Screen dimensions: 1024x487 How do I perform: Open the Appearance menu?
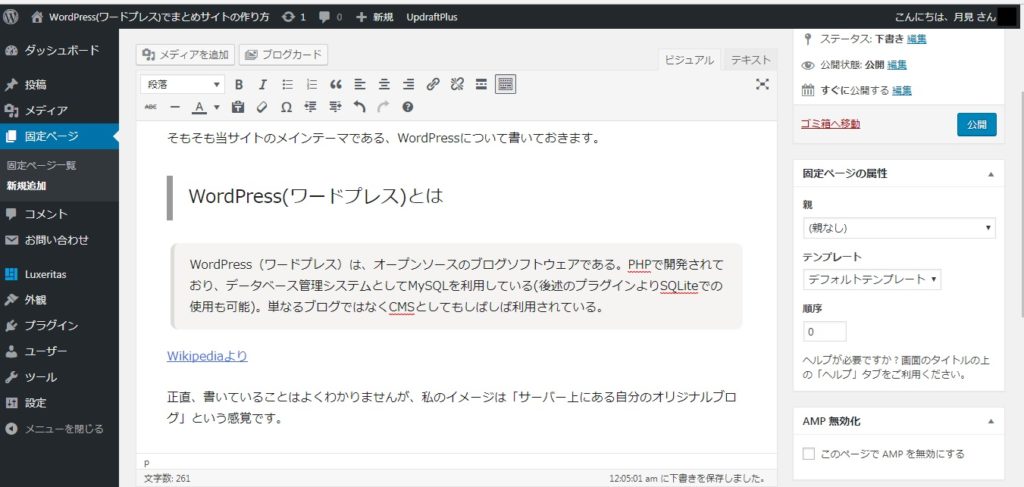59,300
